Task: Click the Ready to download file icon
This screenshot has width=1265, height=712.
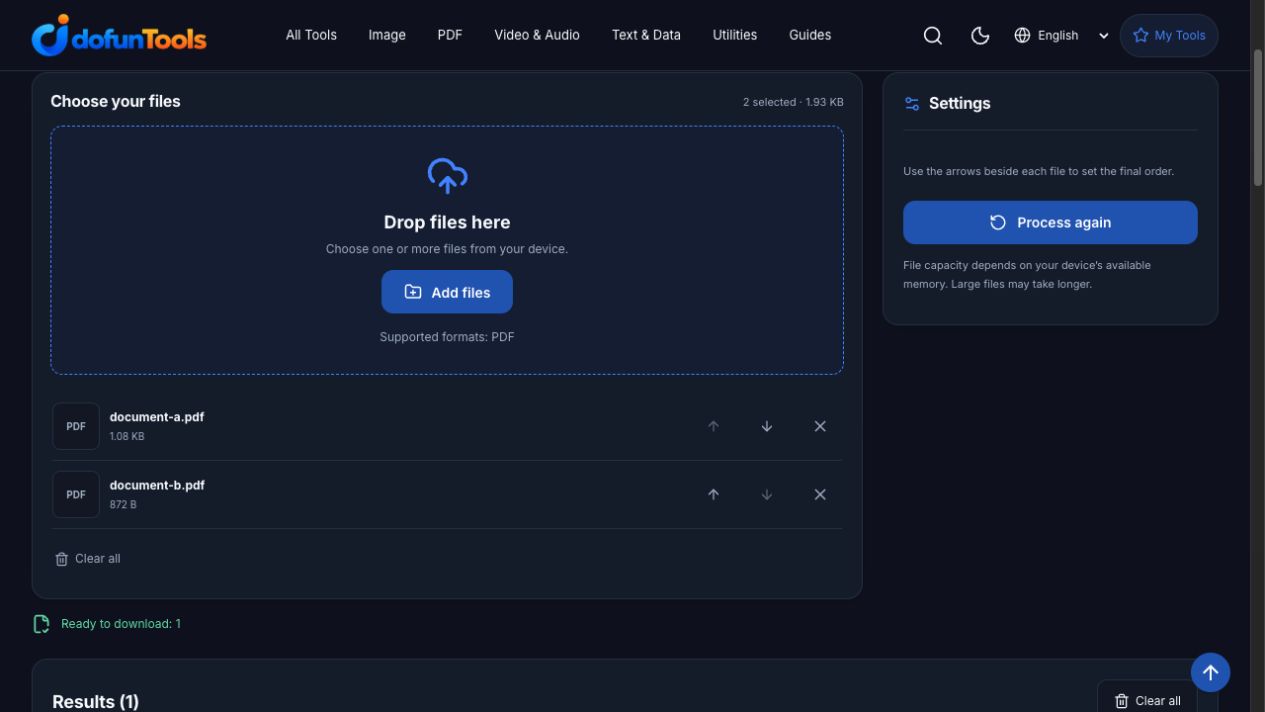Action: (x=41, y=624)
